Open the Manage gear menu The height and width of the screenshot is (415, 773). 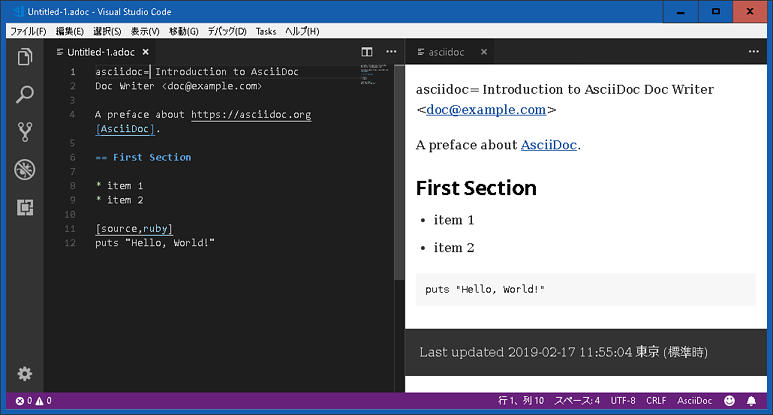[25, 374]
